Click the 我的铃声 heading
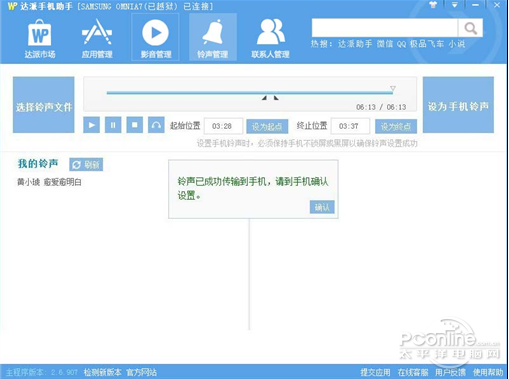The image size is (509, 379). click(38, 164)
